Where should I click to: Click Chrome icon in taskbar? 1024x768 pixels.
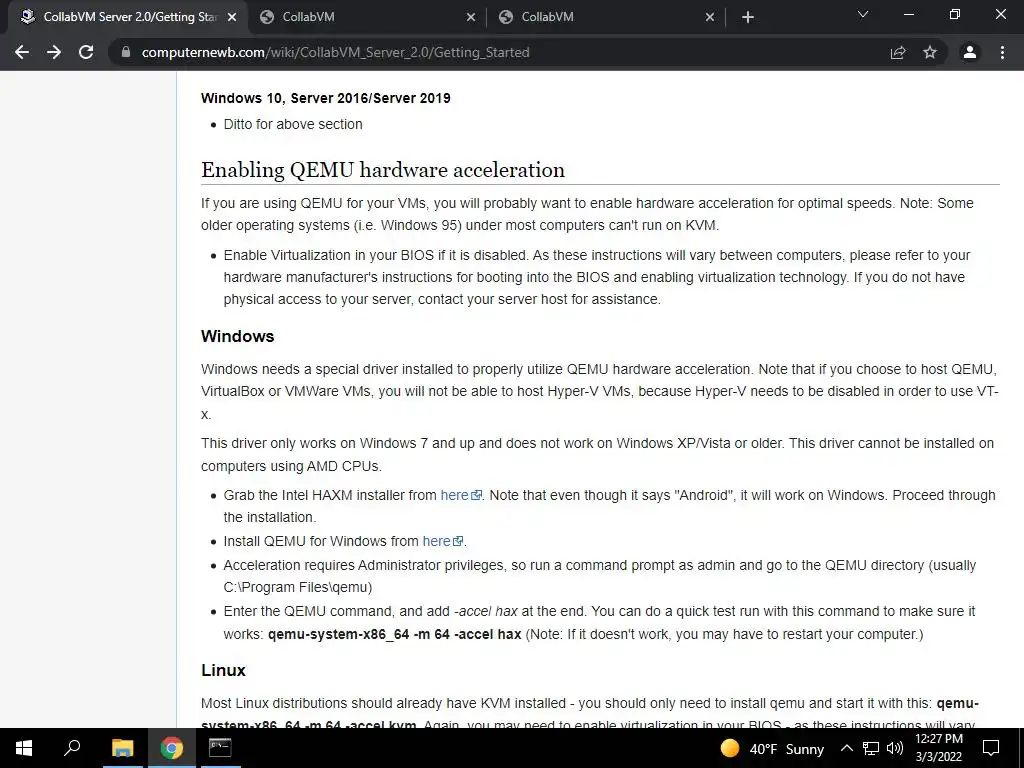171,748
